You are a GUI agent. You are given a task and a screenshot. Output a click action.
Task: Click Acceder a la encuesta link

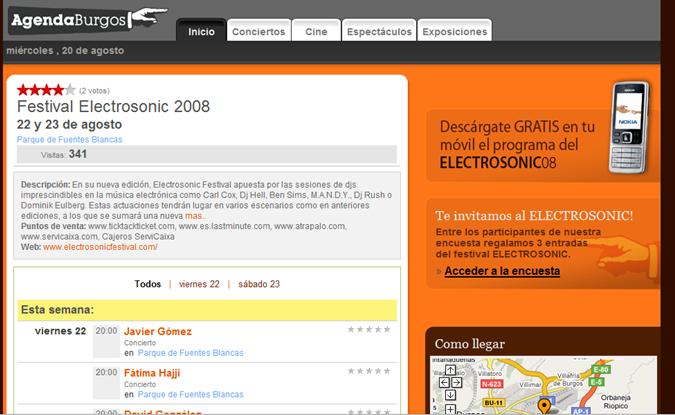pyautogui.click(x=502, y=271)
